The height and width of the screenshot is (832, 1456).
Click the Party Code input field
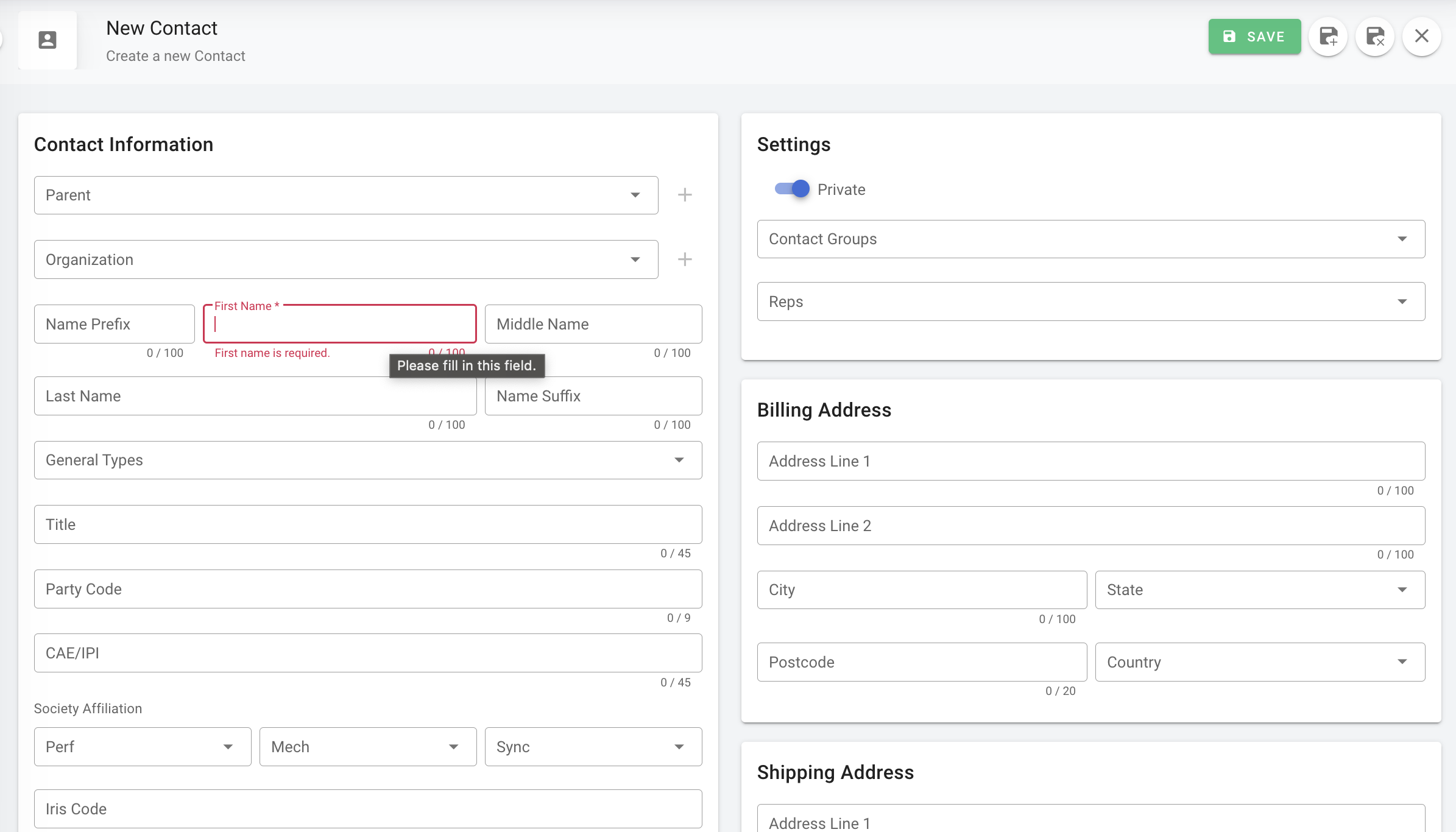coord(367,589)
